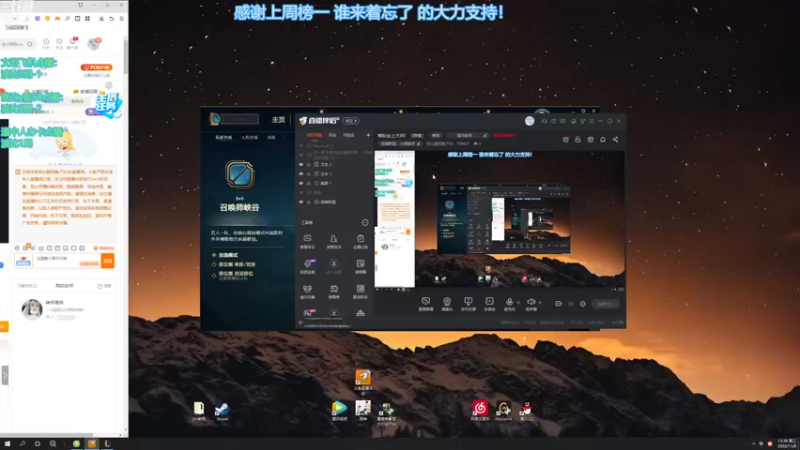Viewport: 800px width, 450px height.
Task: Click the orange PC client download button
Action: click(x=96, y=67)
